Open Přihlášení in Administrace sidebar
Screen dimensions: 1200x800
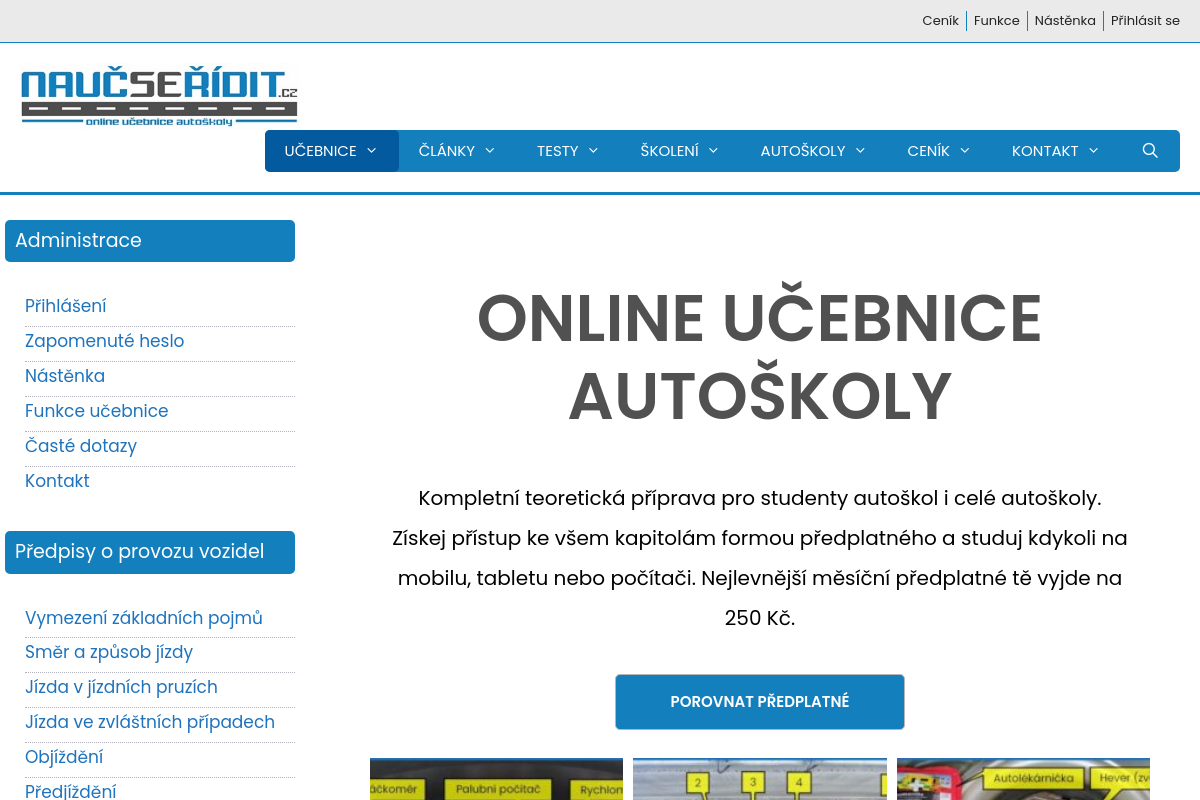[x=66, y=306]
